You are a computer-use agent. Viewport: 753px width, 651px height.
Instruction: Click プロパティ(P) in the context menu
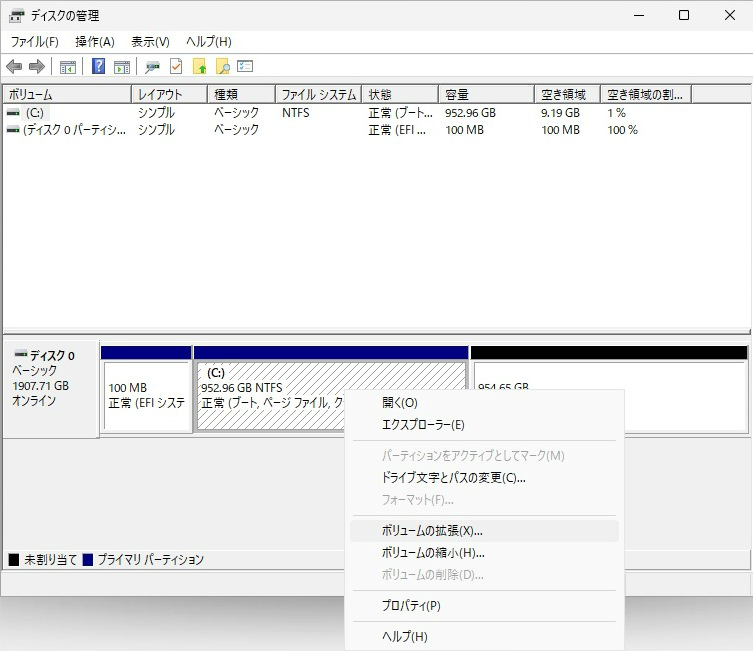pyautogui.click(x=411, y=606)
